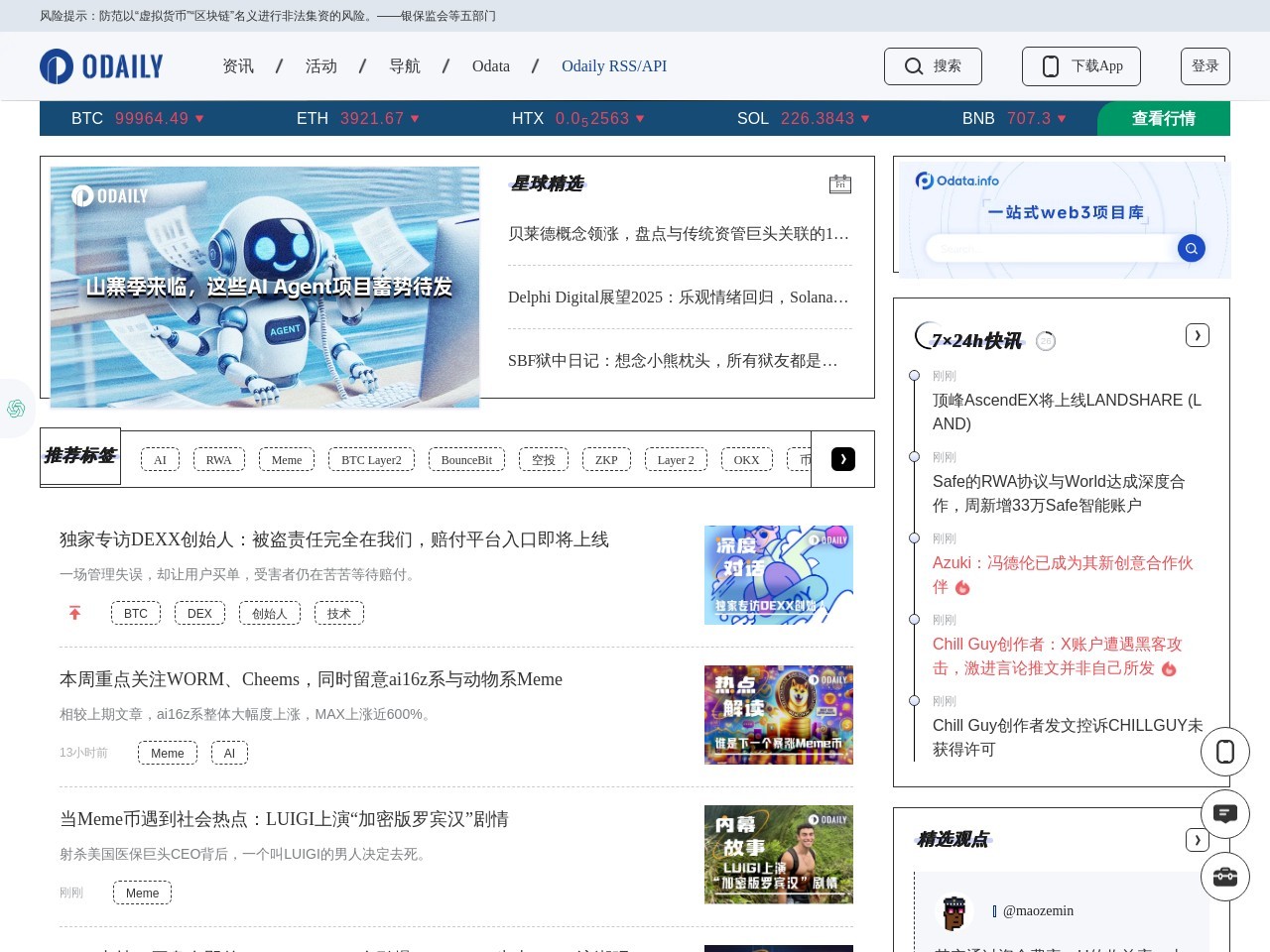
Task: Open the 热点解读 Meme thumbnail
Action: pos(779,715)
